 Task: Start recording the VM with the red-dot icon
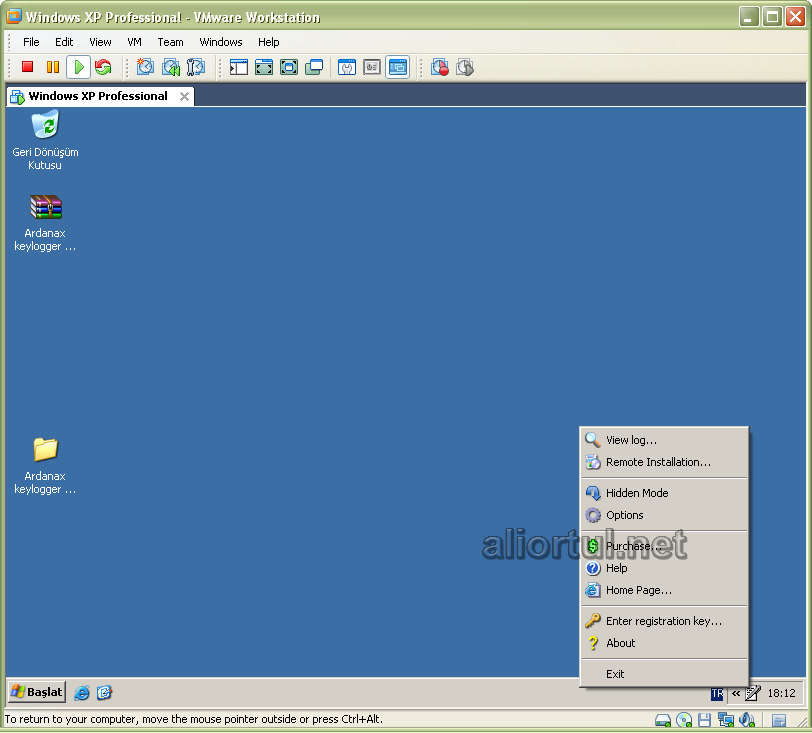440,67
